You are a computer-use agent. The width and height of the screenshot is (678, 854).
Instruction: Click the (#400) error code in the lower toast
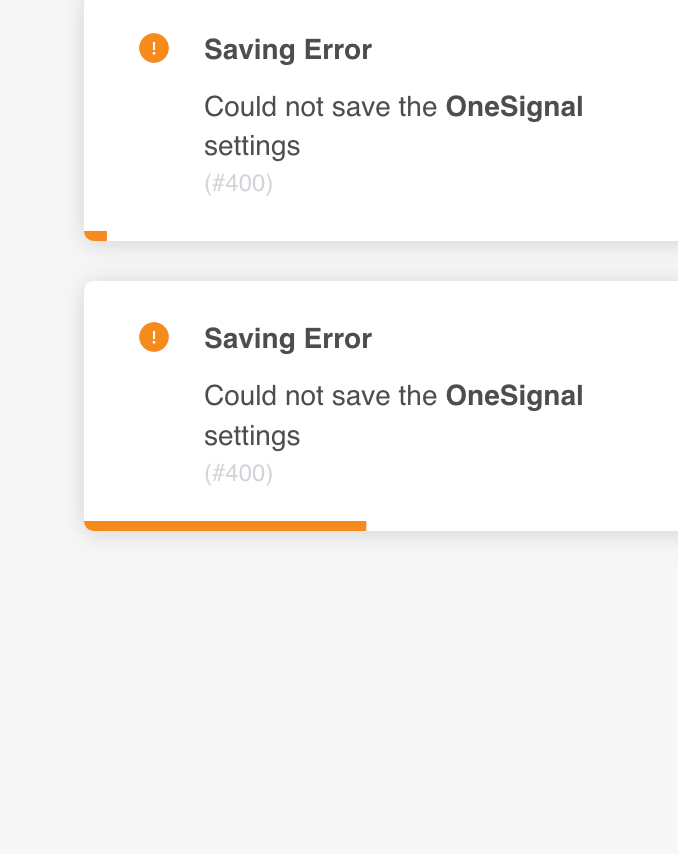click(239, 473)
